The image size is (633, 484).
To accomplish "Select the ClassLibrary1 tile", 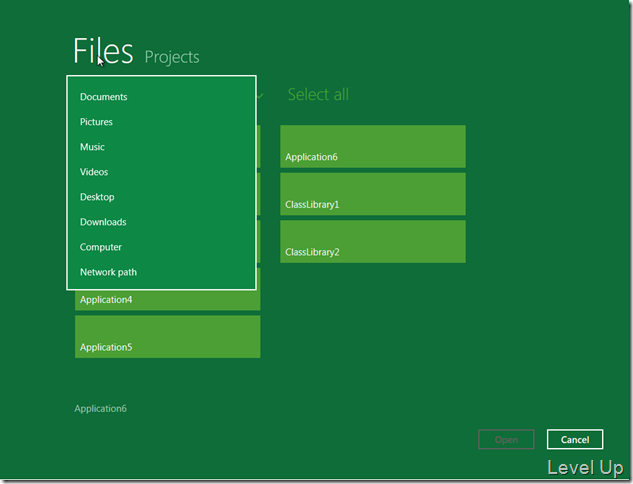I will 373,194.
